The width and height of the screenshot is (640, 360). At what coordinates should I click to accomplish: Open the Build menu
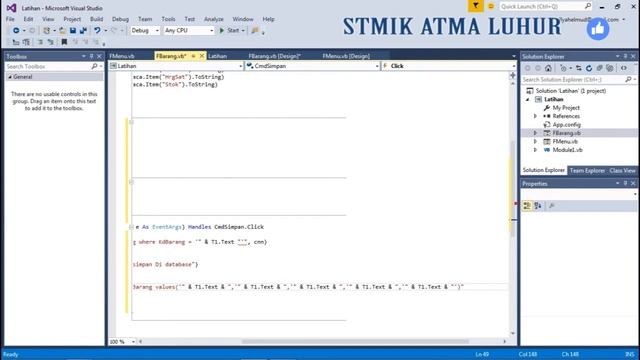click(96, 19)
